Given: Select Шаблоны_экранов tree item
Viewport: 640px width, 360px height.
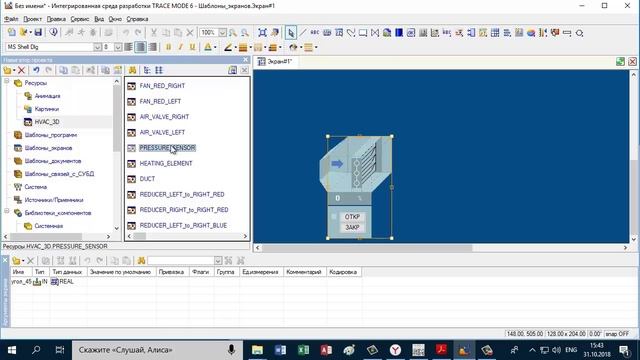Looking at the screenshot, I should [x=48, y=148].
